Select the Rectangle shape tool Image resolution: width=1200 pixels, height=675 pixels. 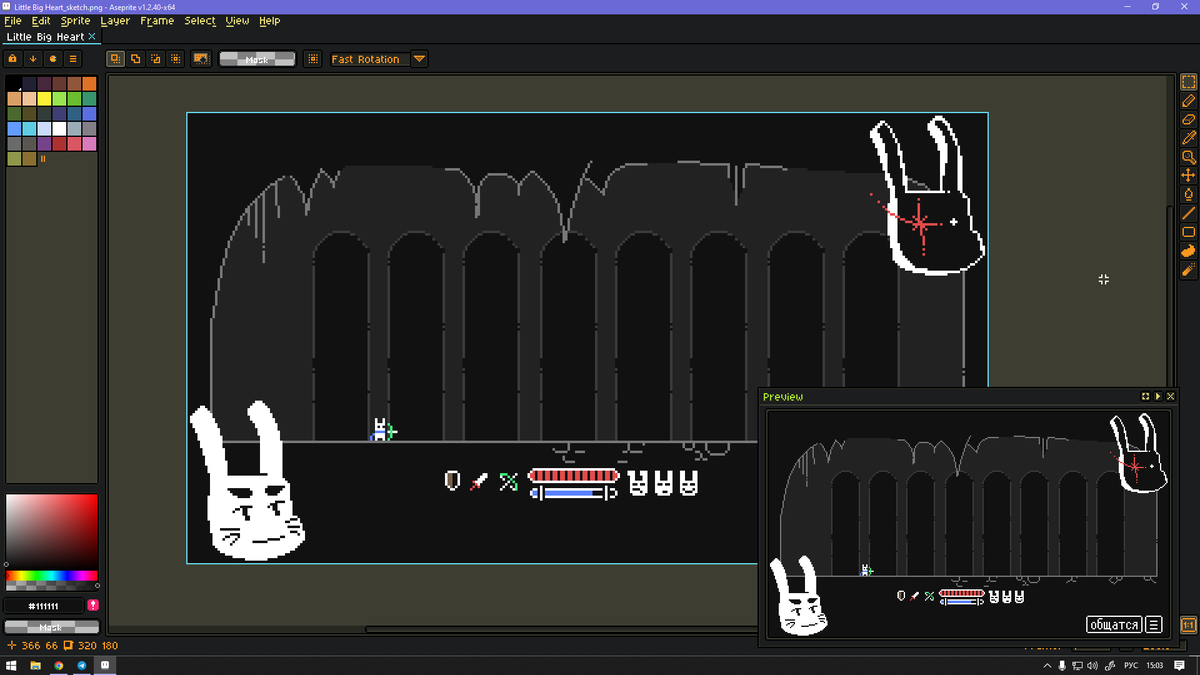[x=1189, y=232]
